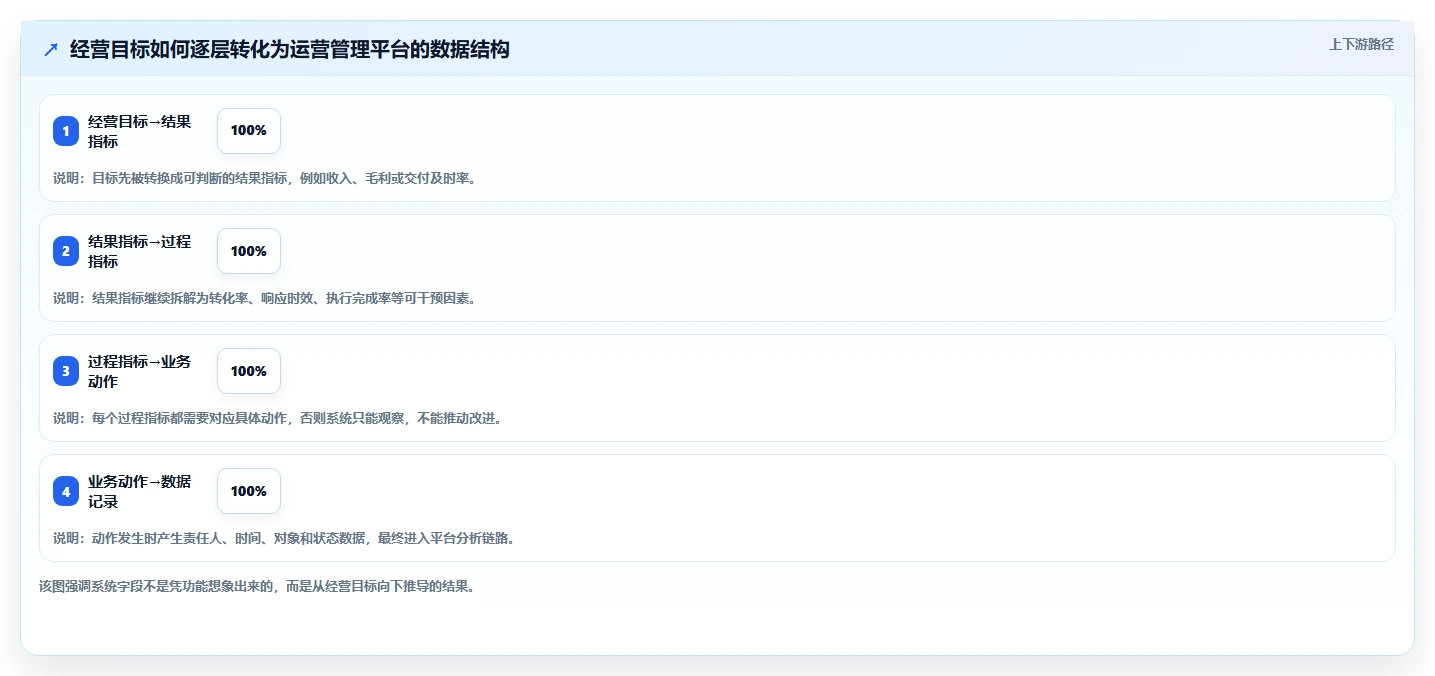This screenshot has height=676, width=1435.
Task: Click the description starting 目标先被转换成可判断的结果指标
Action: point(265,178)
